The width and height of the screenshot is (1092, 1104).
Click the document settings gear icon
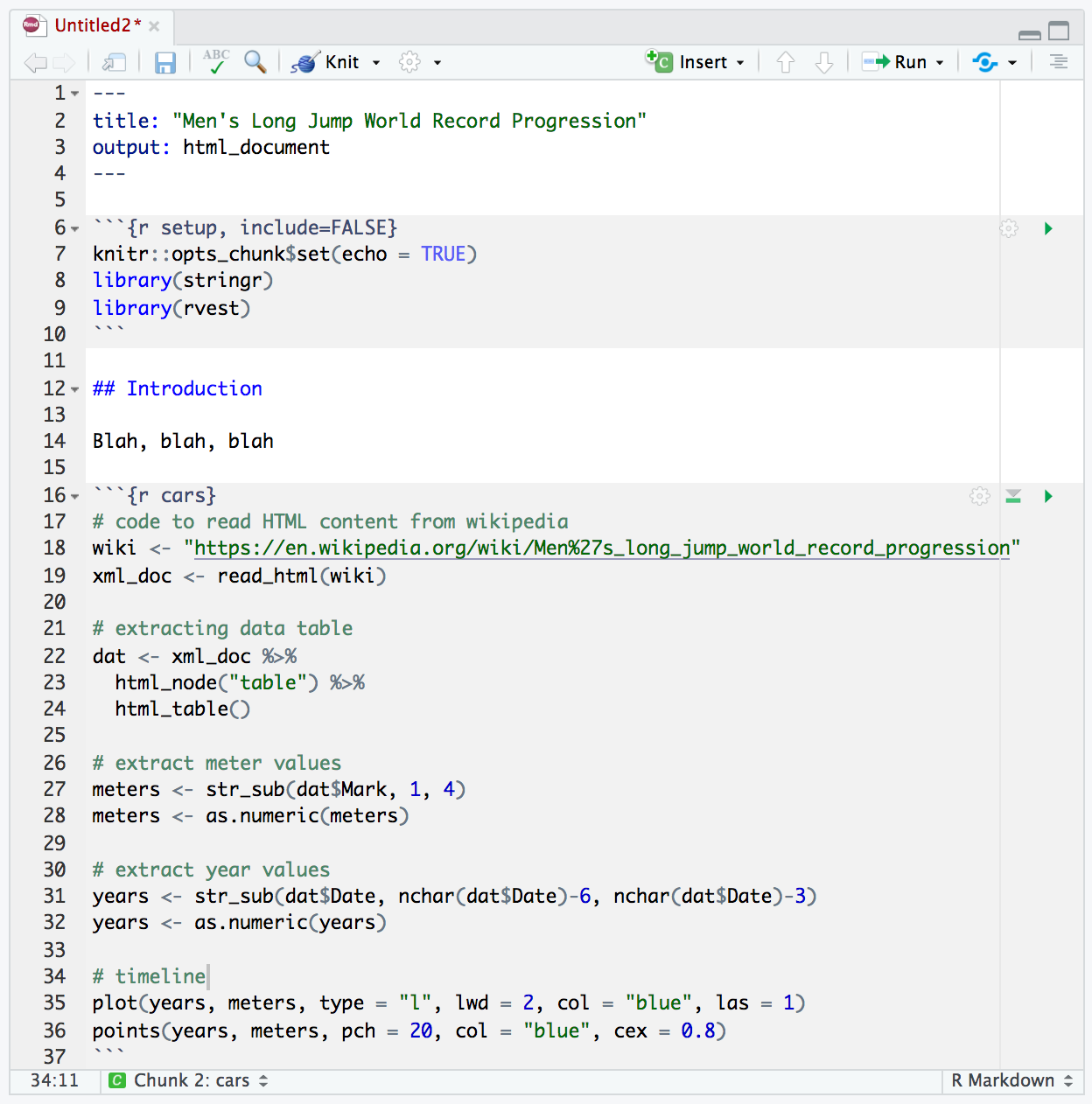point(409,62)
